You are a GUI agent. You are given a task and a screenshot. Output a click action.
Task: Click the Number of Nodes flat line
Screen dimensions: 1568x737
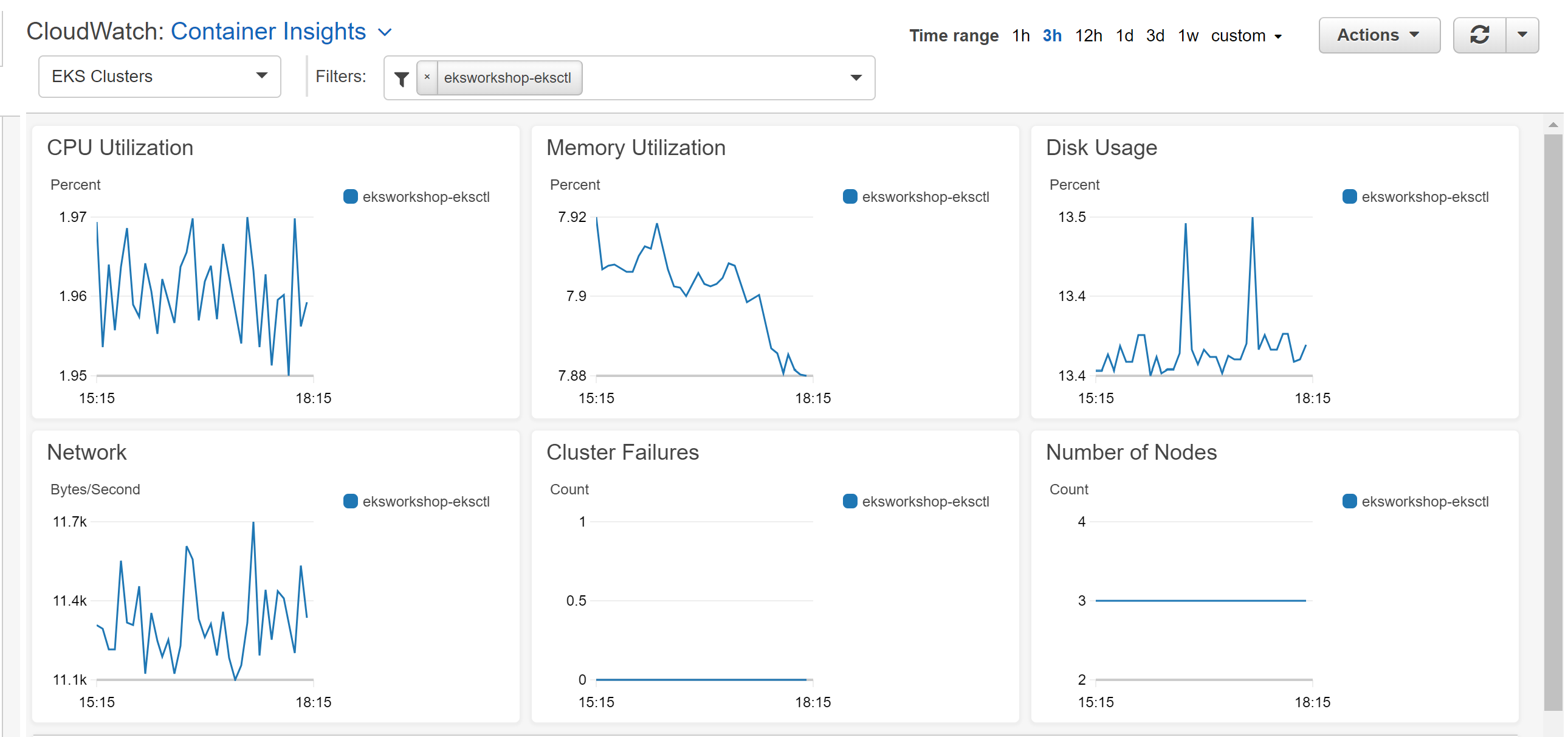1200,601
